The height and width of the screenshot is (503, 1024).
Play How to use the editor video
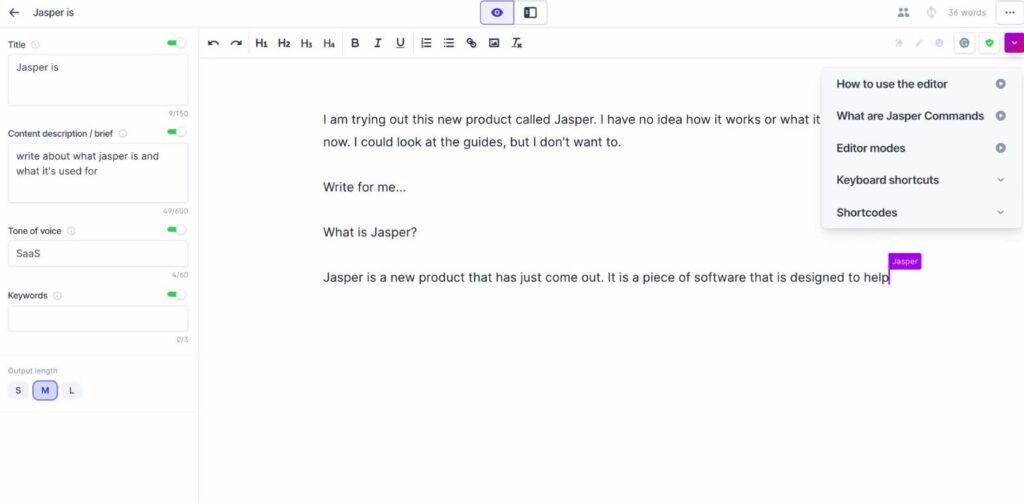[x=1000, y=84]
